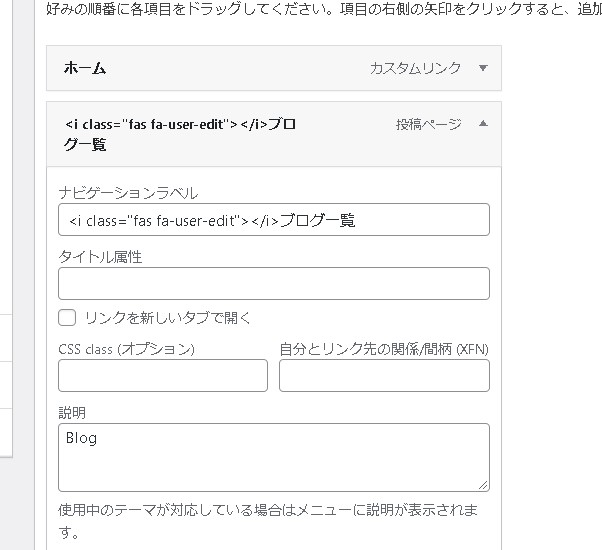Click the CSS class (オプション) label
This screenshot has width=602, height=550.
coord(126,349)
